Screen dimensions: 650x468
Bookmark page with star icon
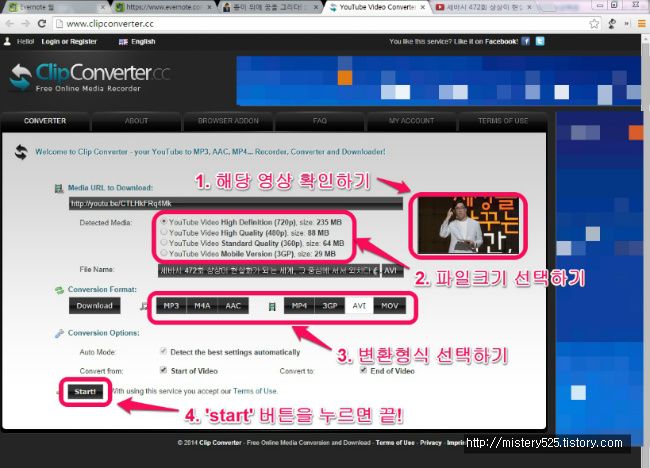point(594,24)
